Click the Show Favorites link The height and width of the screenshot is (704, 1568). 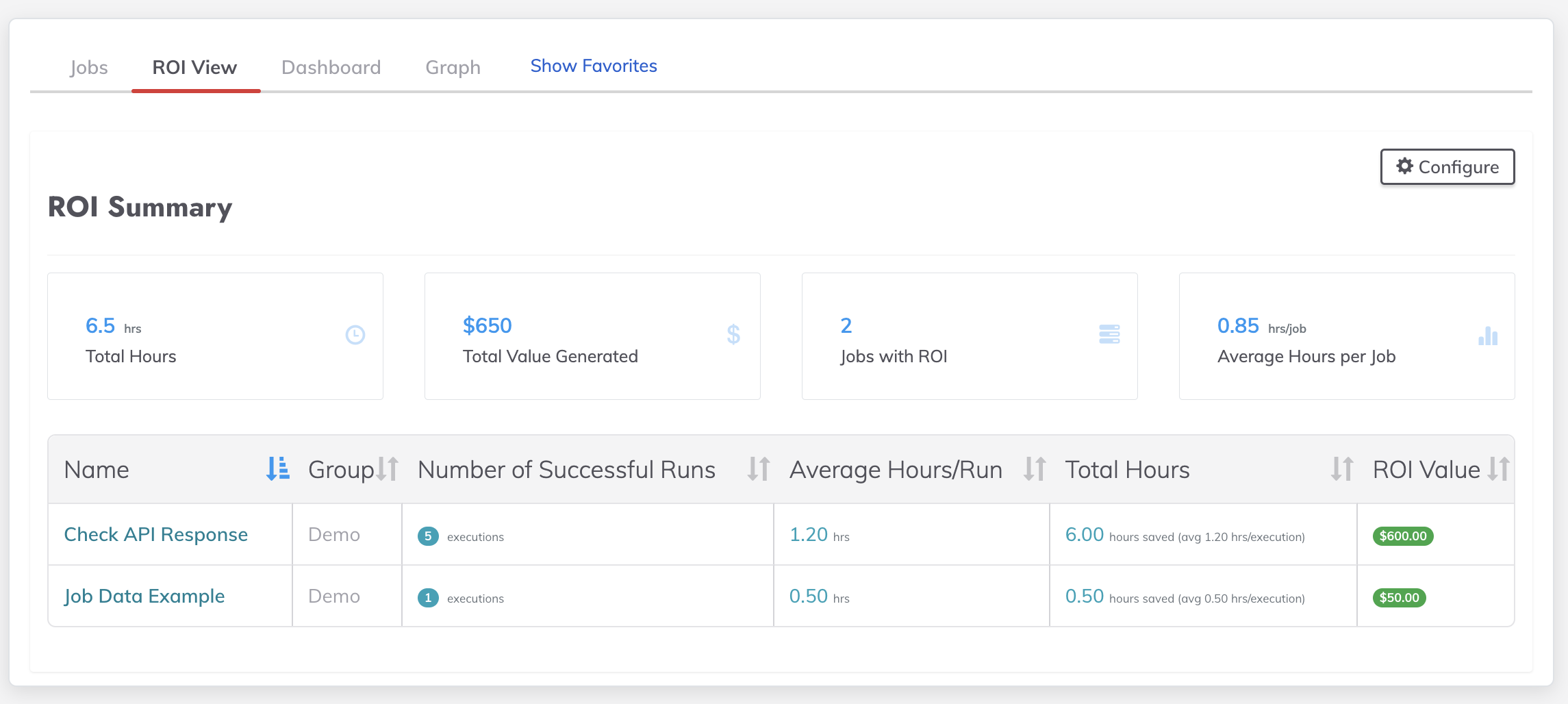tap(593, 65)
